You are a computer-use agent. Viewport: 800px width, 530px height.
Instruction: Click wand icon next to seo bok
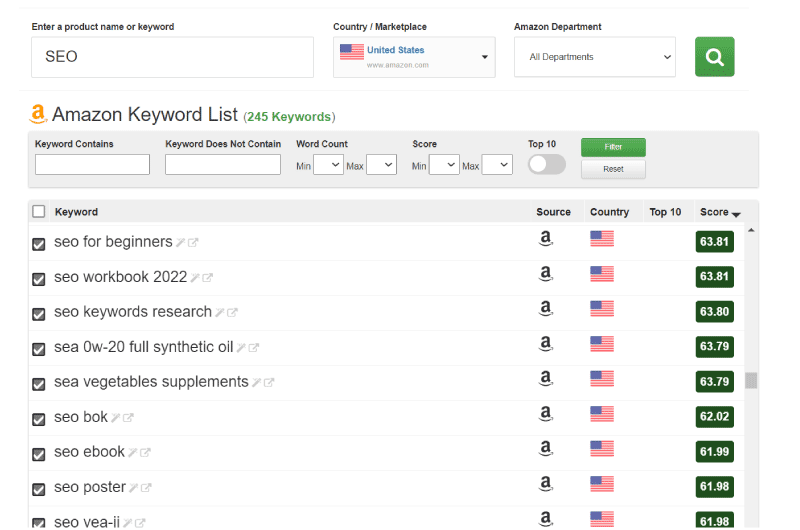116,418
